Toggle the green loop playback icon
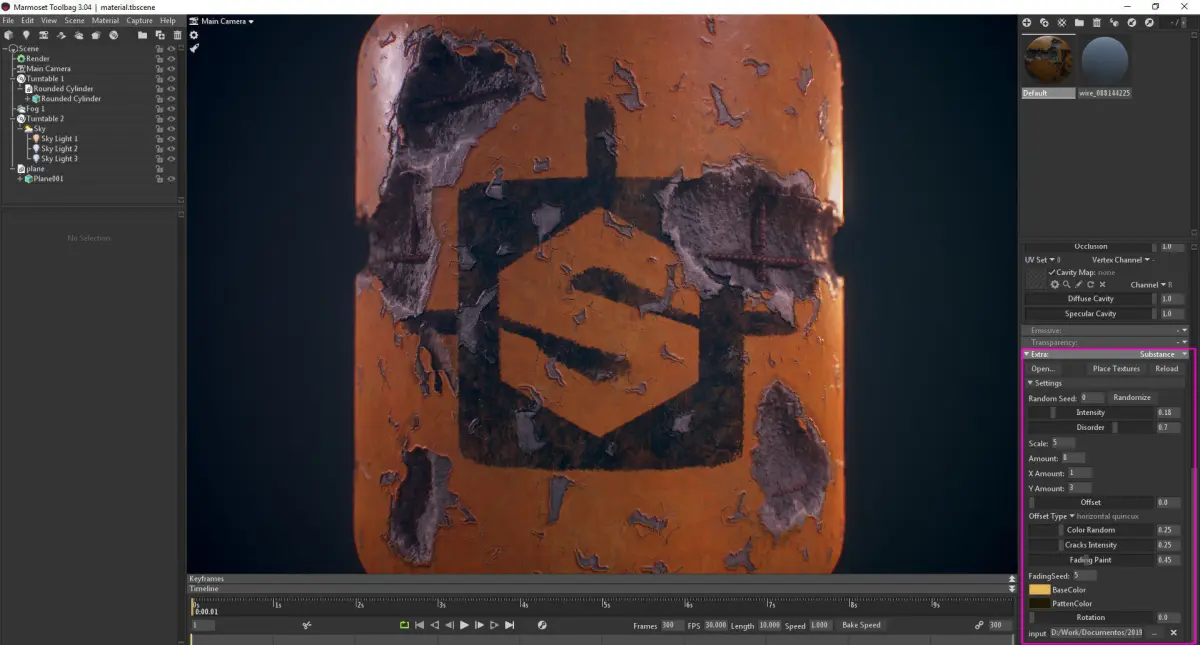The height and width of the screenshot is (645, 1200). point(404,625)
